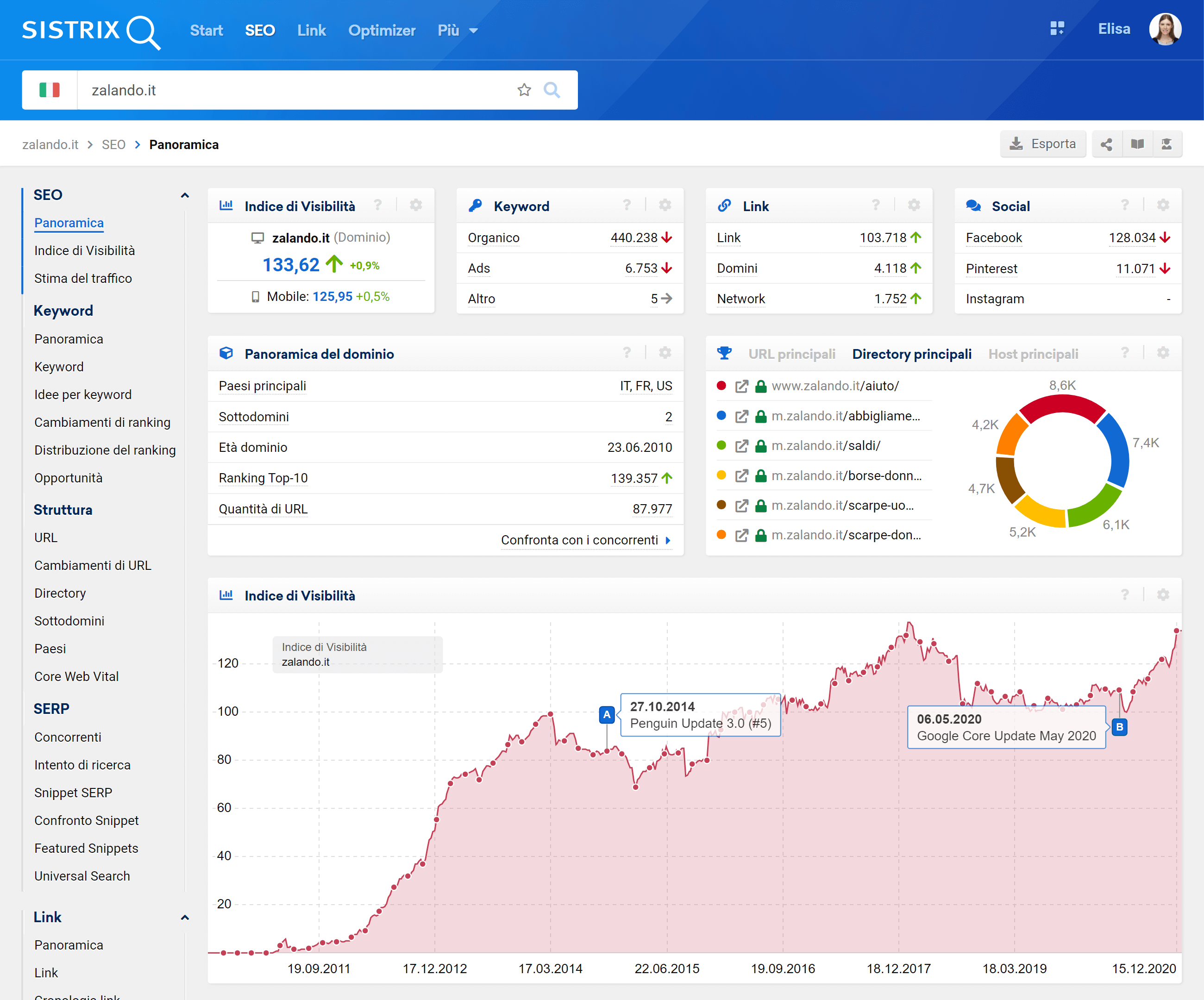Open Link box settings gear
This screenshot has height=1000, width=1204.
(914, 205)
